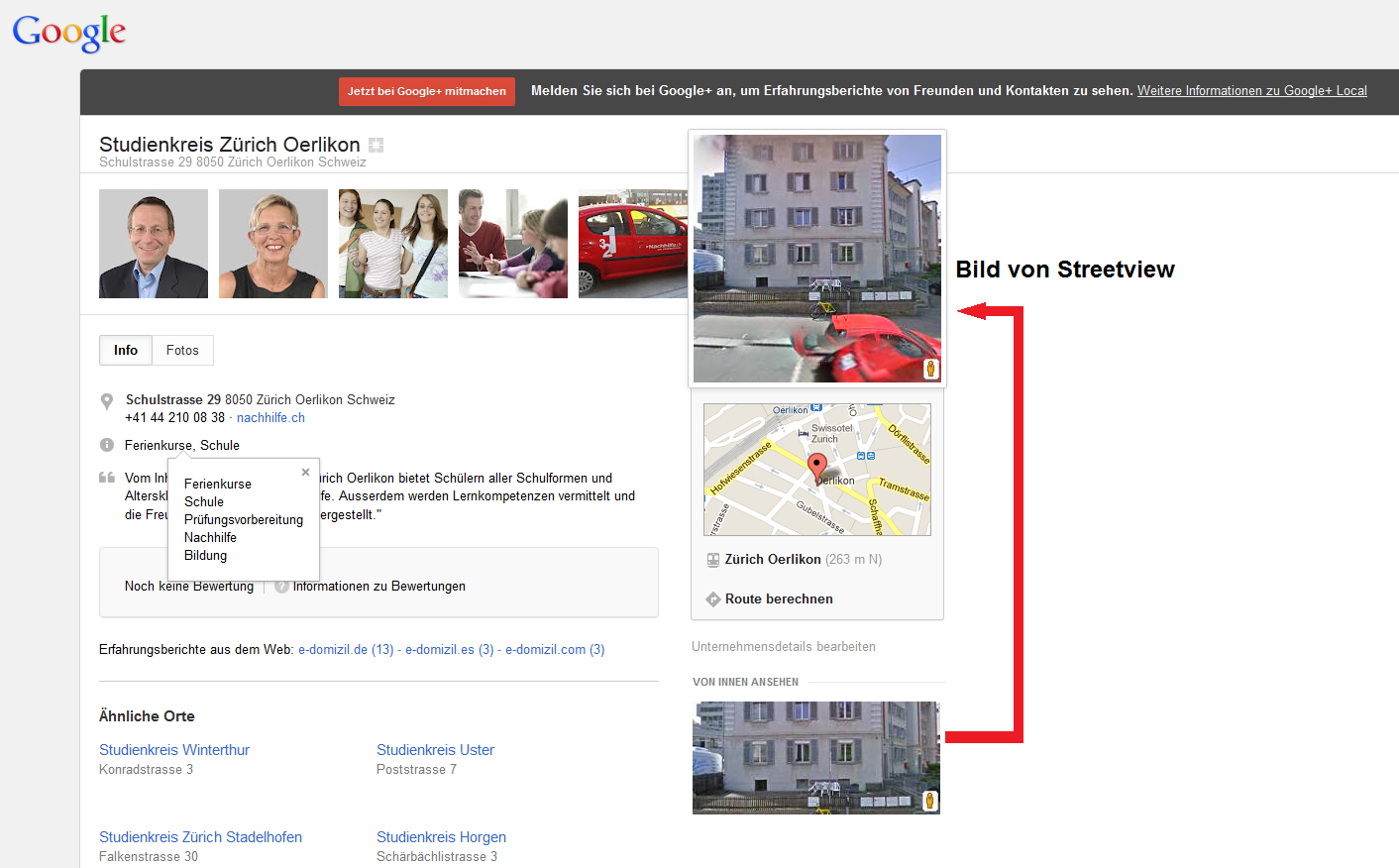This screenshot has height=868, width=1399.
Task: Click Ferienkurse in the categories popup
Action: pyautogui.click(x=218, y=485)
